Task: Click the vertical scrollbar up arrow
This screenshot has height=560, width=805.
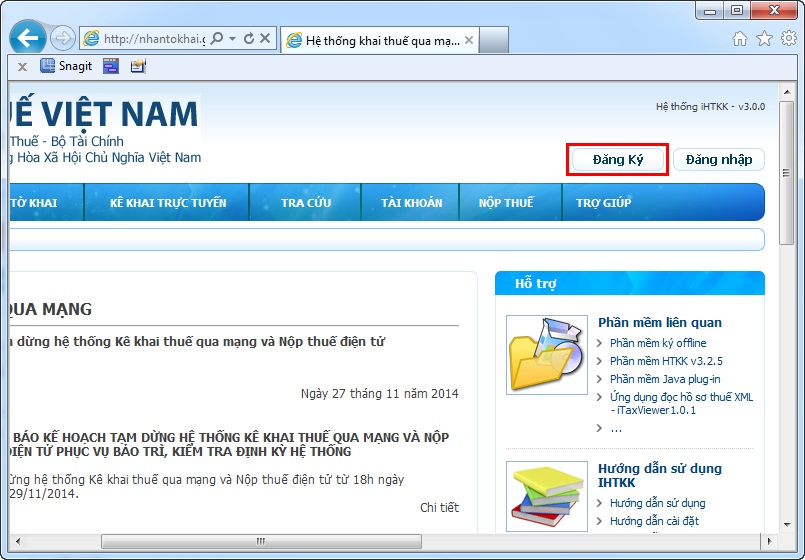Action: point(787,92)
